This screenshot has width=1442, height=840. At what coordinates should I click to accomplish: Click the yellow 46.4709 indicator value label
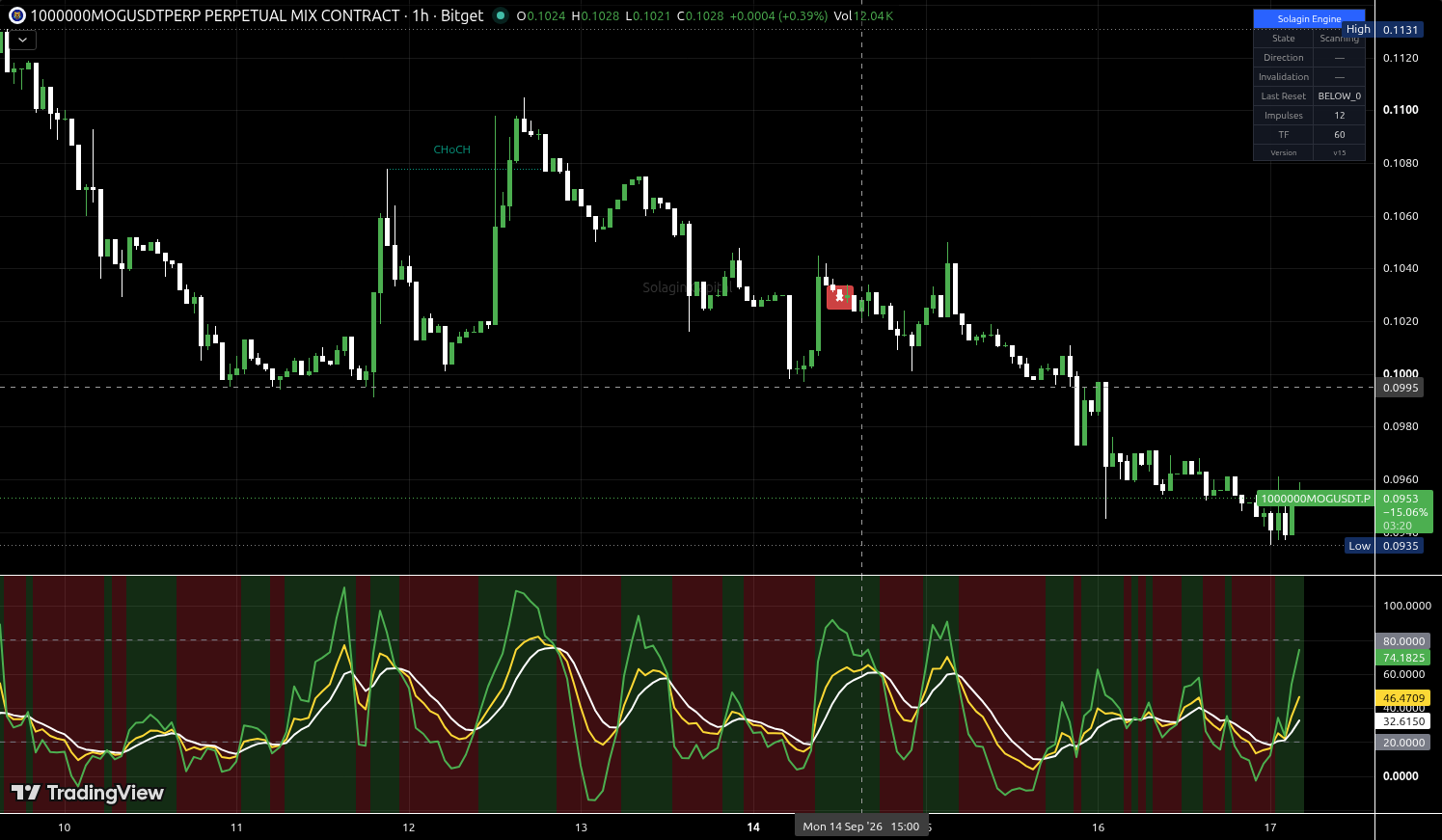tap(1403, 697)
